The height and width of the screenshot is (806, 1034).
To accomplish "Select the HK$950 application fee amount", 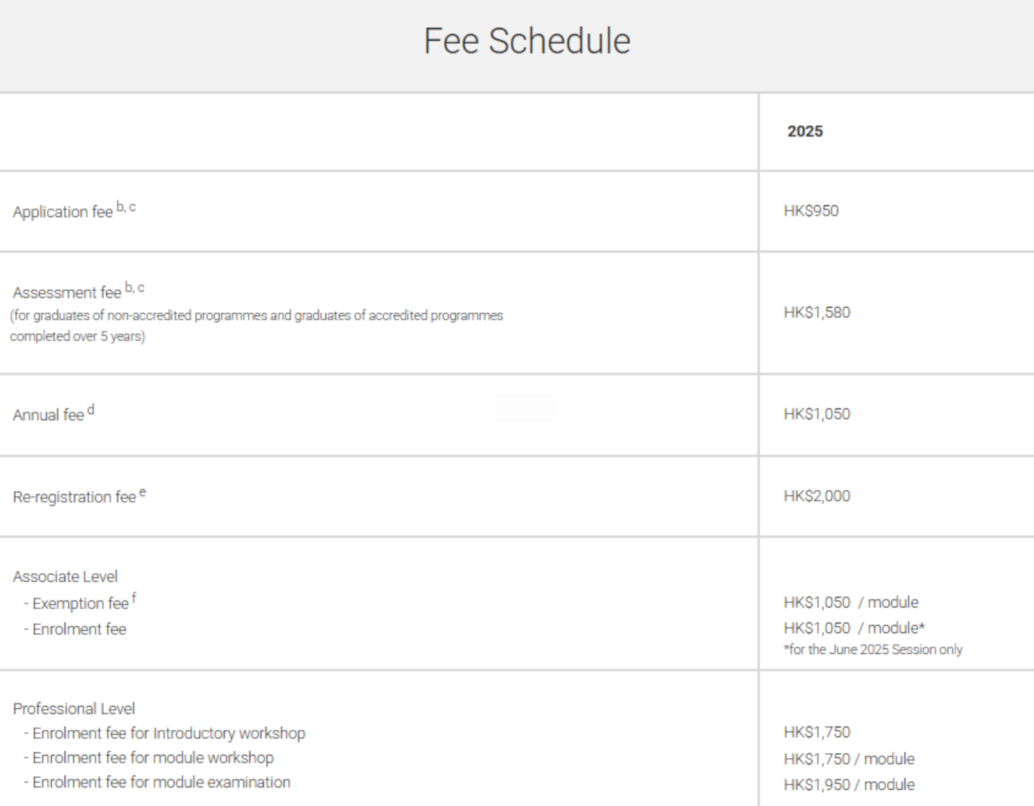I will (811, 211).
